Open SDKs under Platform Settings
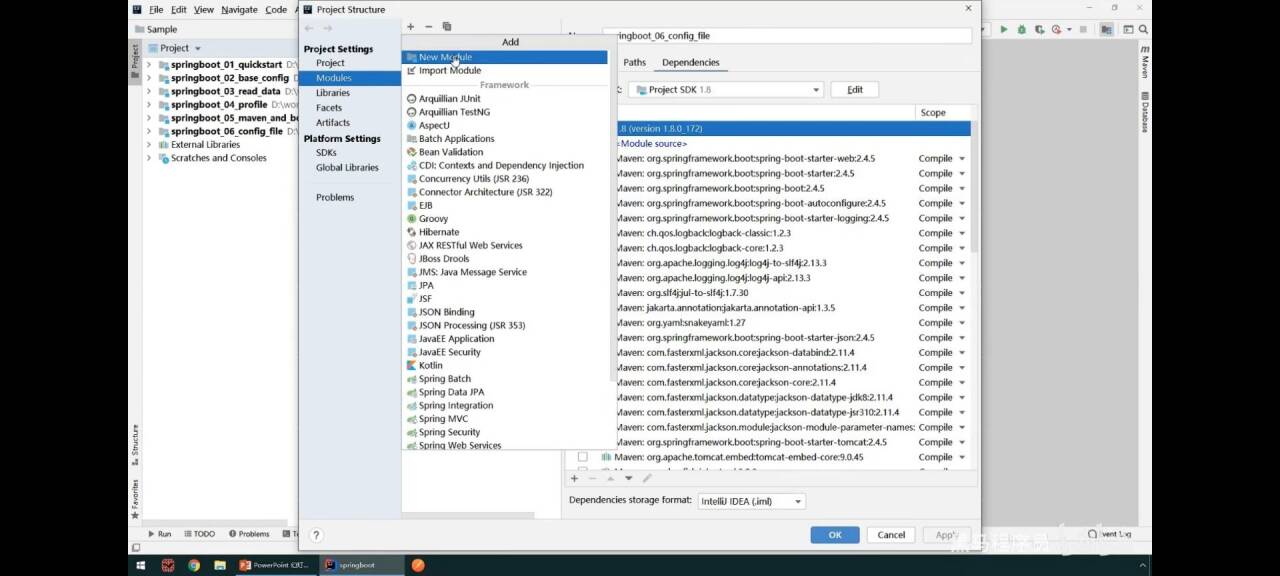Image resolution: width=1280 pixels, height=576 pixels. (326, 153)
